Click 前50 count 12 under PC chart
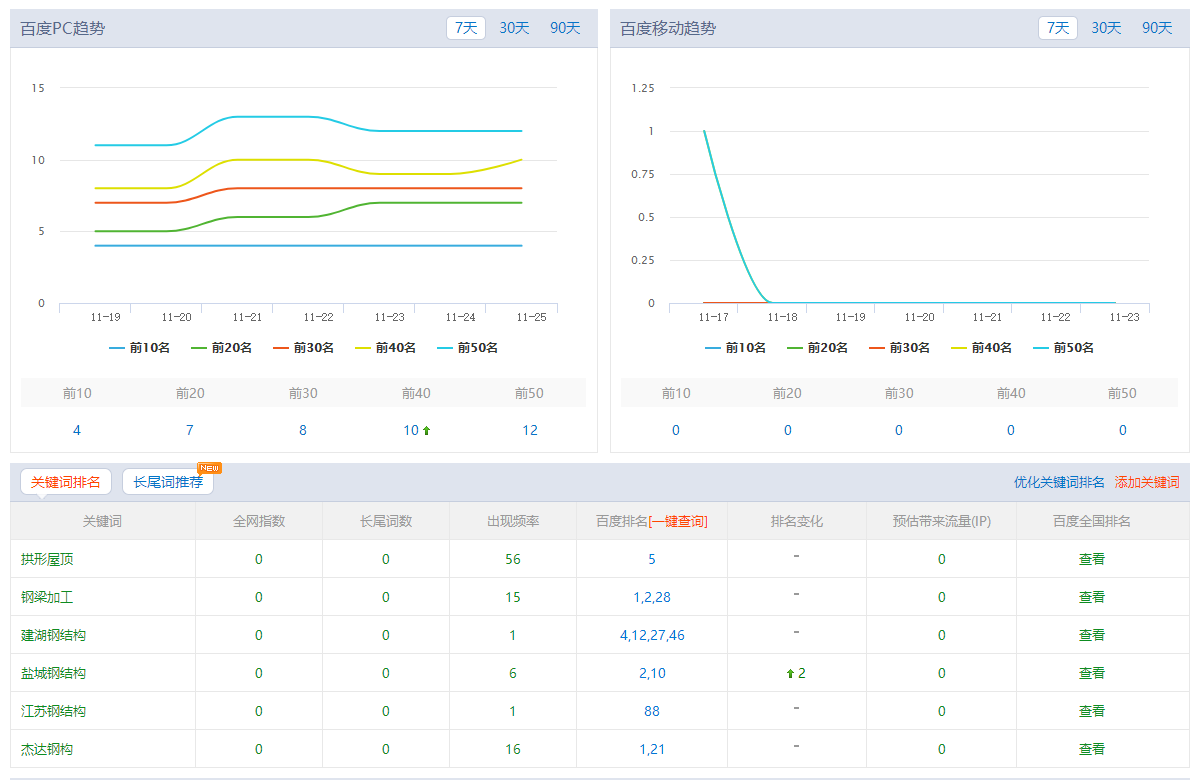Screen dimensions: 1191x780 529,430
